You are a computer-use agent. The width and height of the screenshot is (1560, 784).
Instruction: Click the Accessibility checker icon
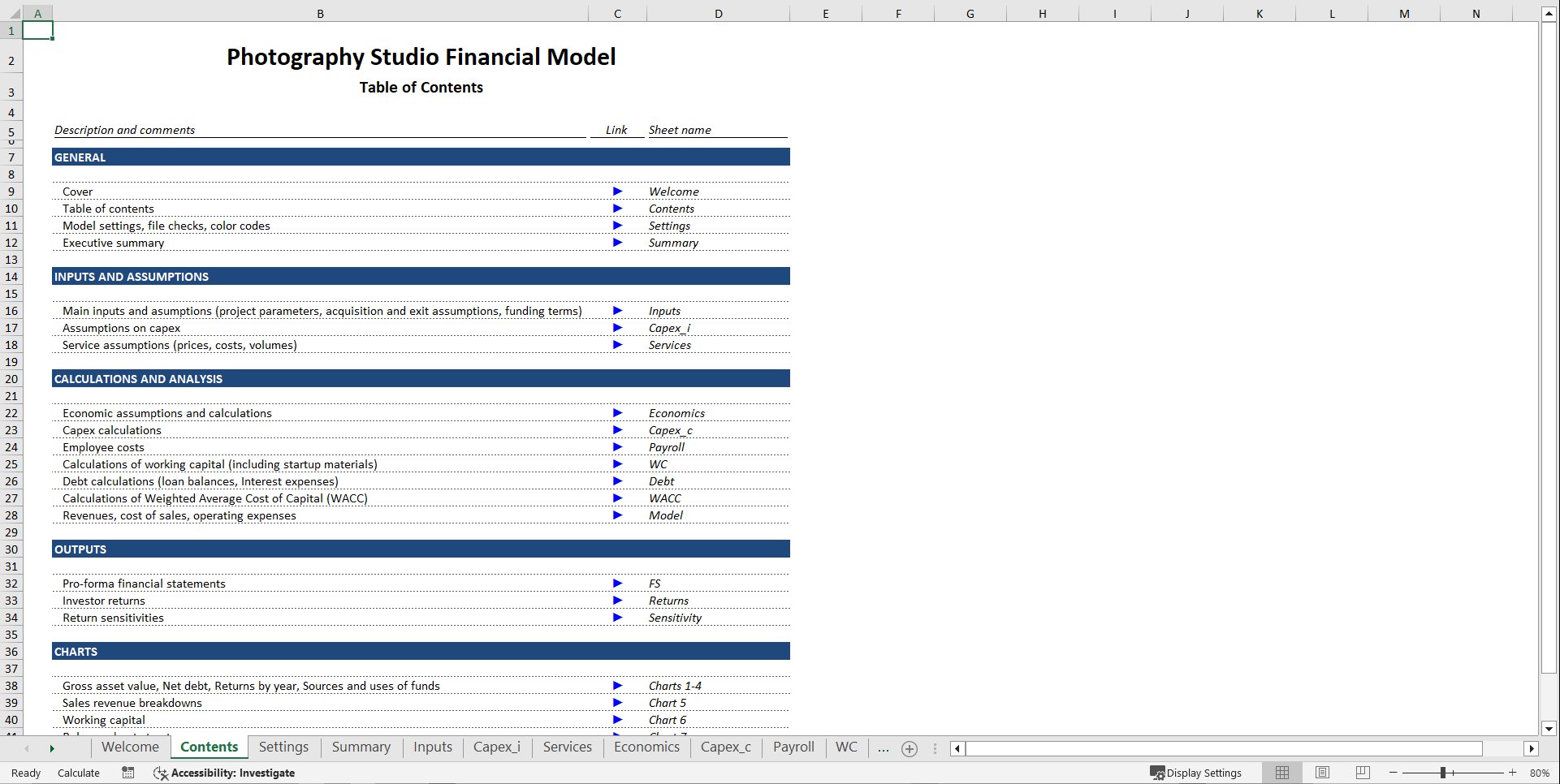(160, 773)
